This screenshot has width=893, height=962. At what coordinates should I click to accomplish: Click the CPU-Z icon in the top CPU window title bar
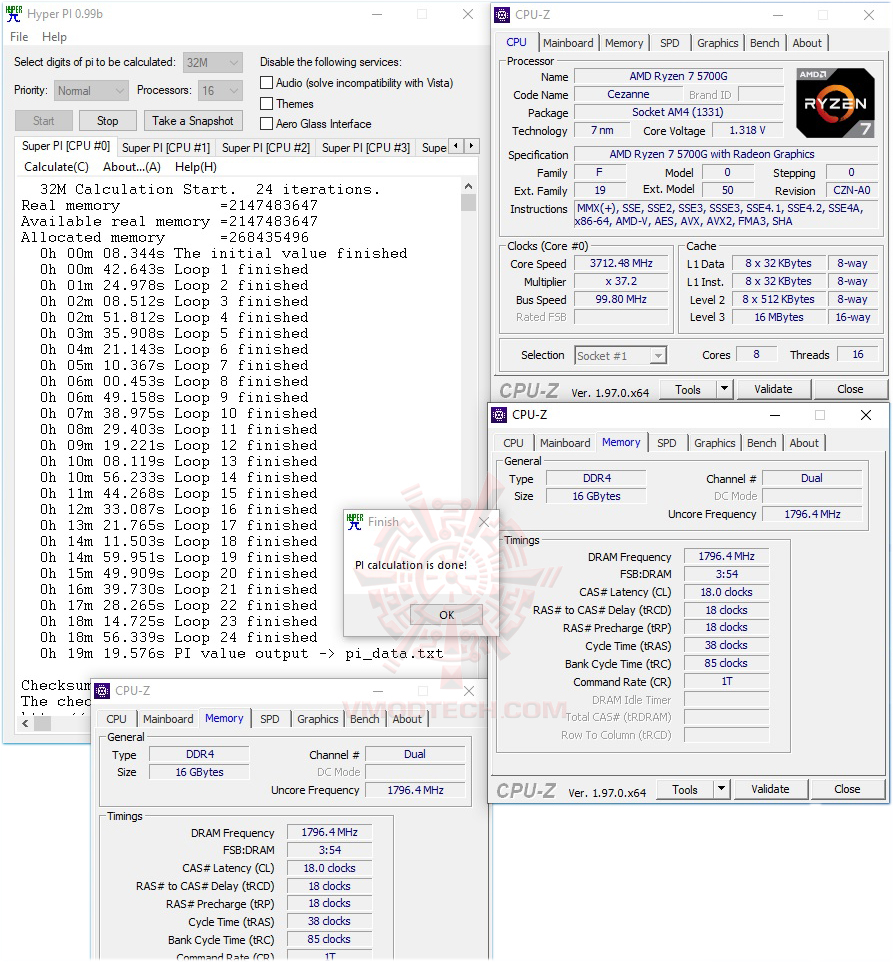point(502,15)
